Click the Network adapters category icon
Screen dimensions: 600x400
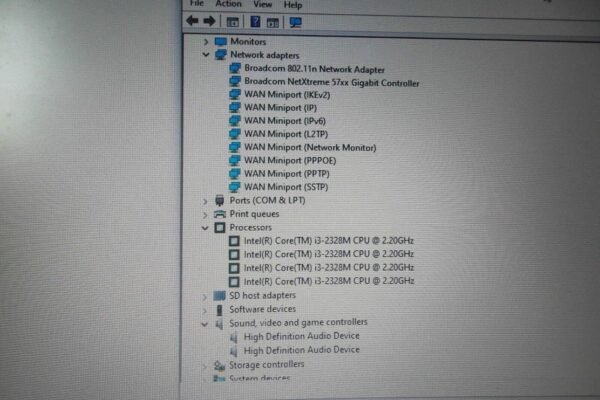pos(220,54)
